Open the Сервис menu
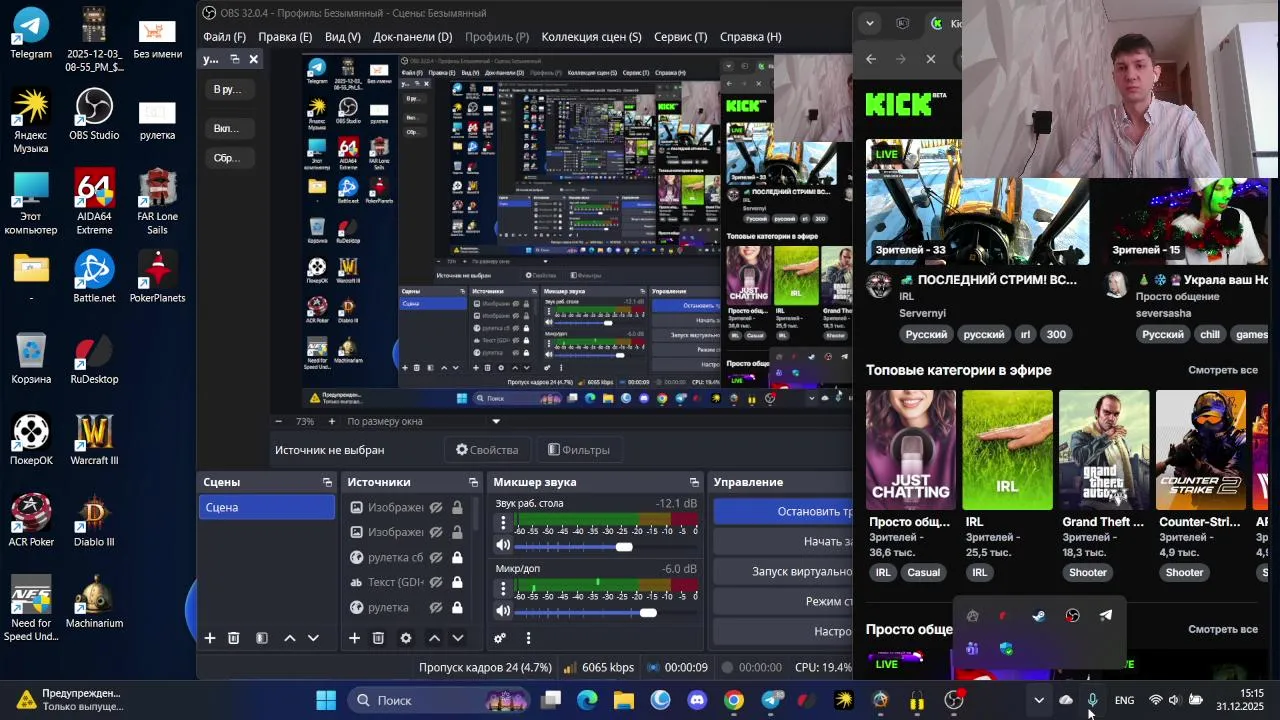The height and width of the screenshot is (720, 1280). 680,37
